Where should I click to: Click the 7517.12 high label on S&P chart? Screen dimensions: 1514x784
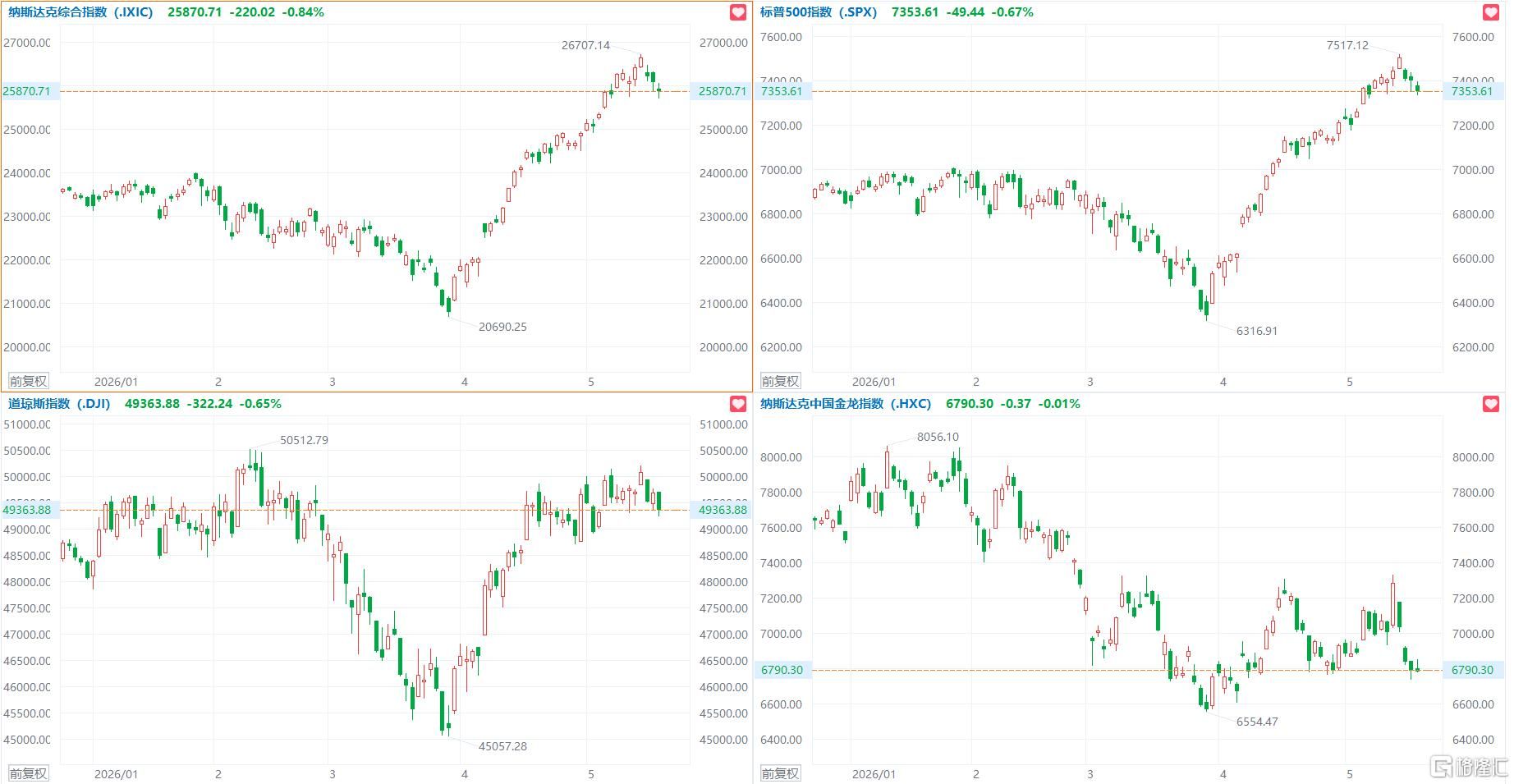pyautogui.click(x=1347, y=45)
